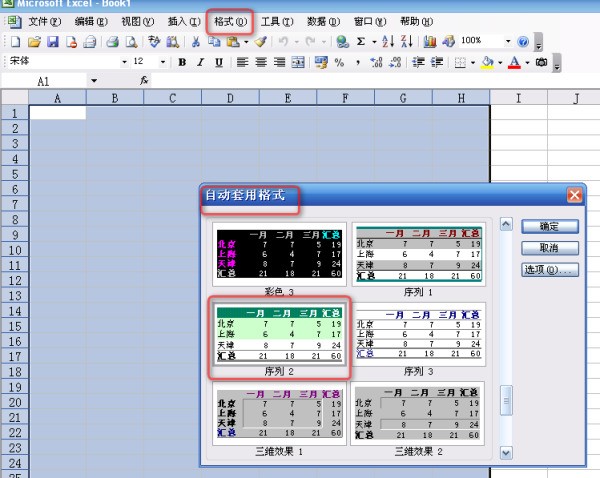The height and width of the screenshot is (478, 600).
Task: Select the 序列 2 format thumbnail
Action: (x=279, y=334)
